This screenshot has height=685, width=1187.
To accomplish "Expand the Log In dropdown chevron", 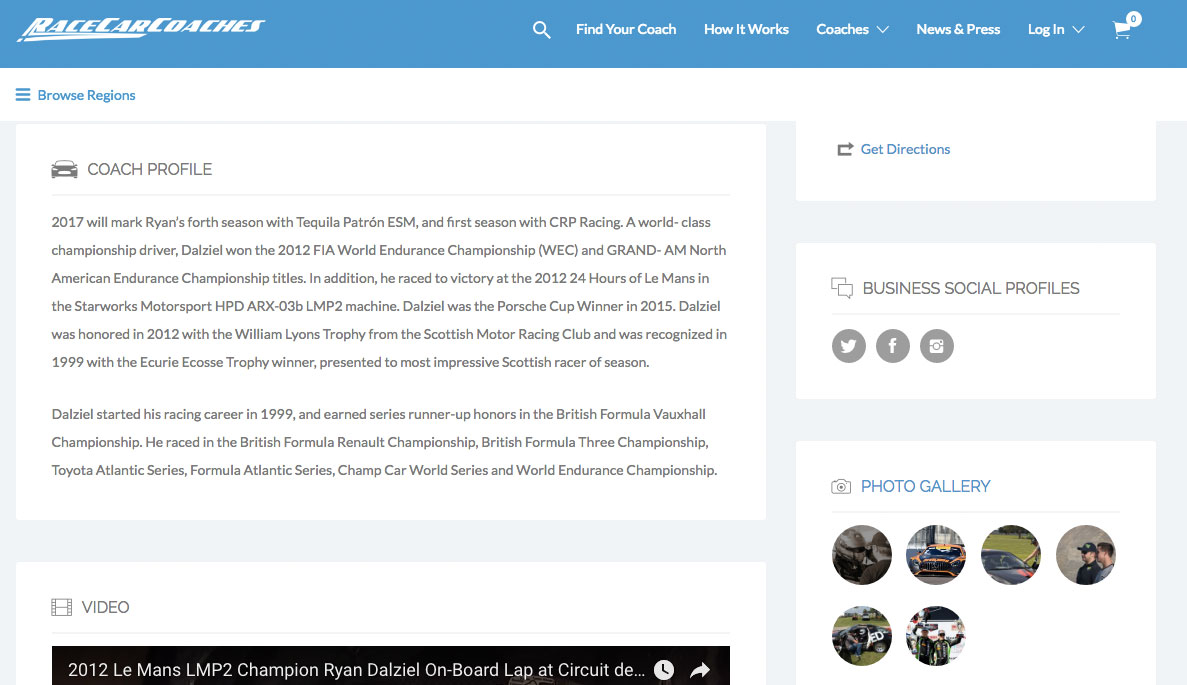I will [x=1079, y=30].
